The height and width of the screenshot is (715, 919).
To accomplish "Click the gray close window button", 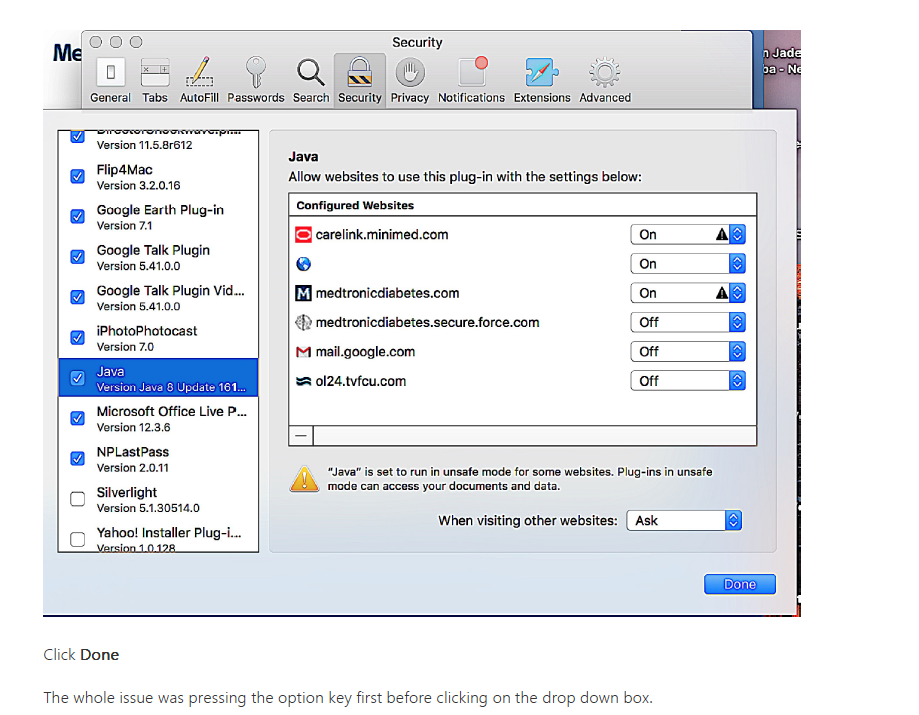I will (96, 42).
